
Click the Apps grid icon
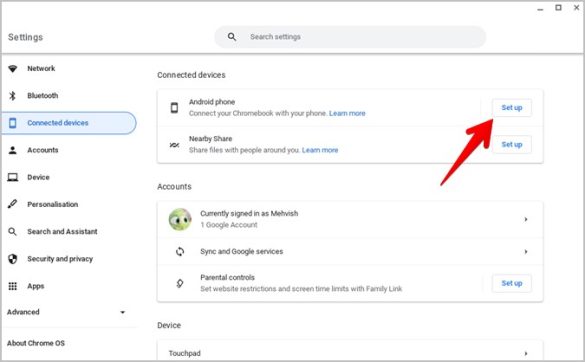(x=13, y=286)
